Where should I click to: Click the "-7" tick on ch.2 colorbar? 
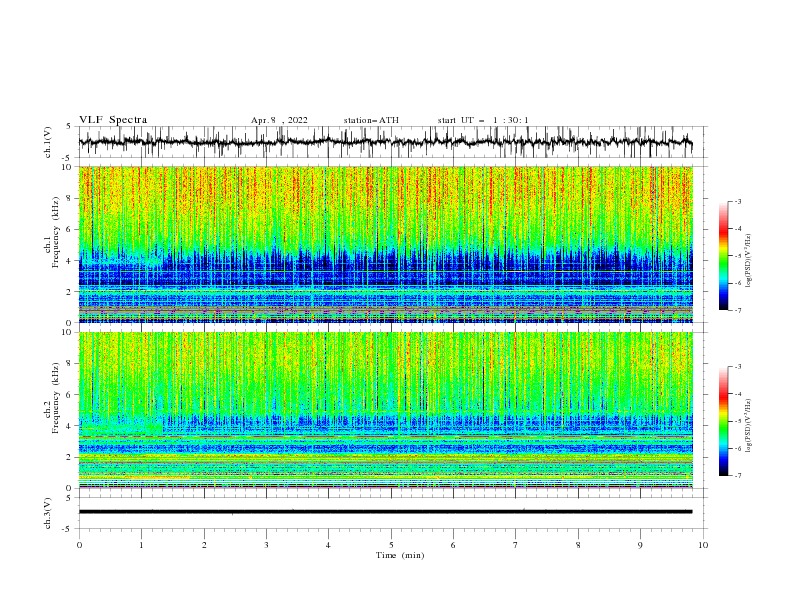coord(738,475)
